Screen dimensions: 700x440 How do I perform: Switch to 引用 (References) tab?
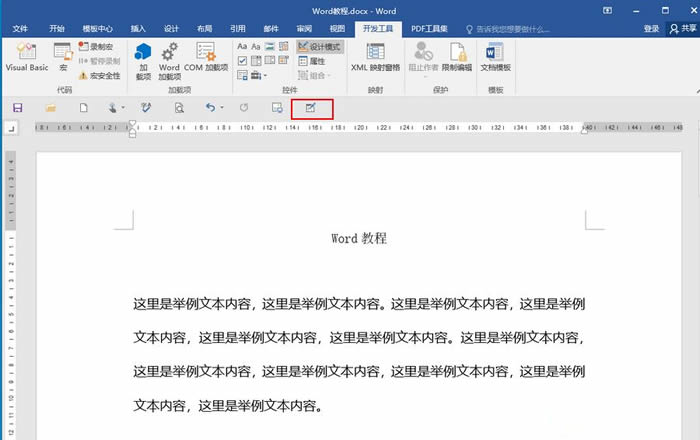click(238, 29)
